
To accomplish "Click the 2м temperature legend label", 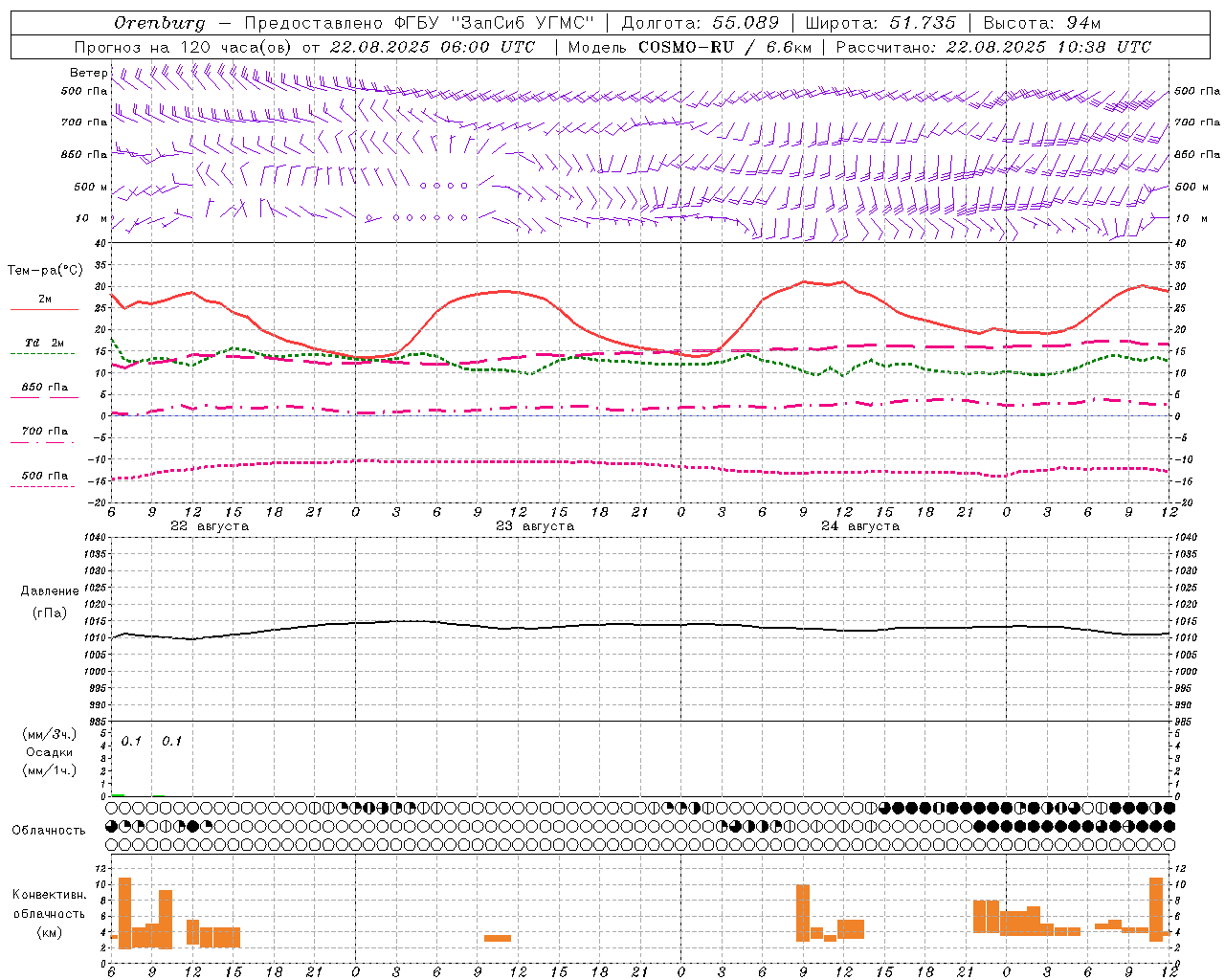I will click(x=45, y=300).
